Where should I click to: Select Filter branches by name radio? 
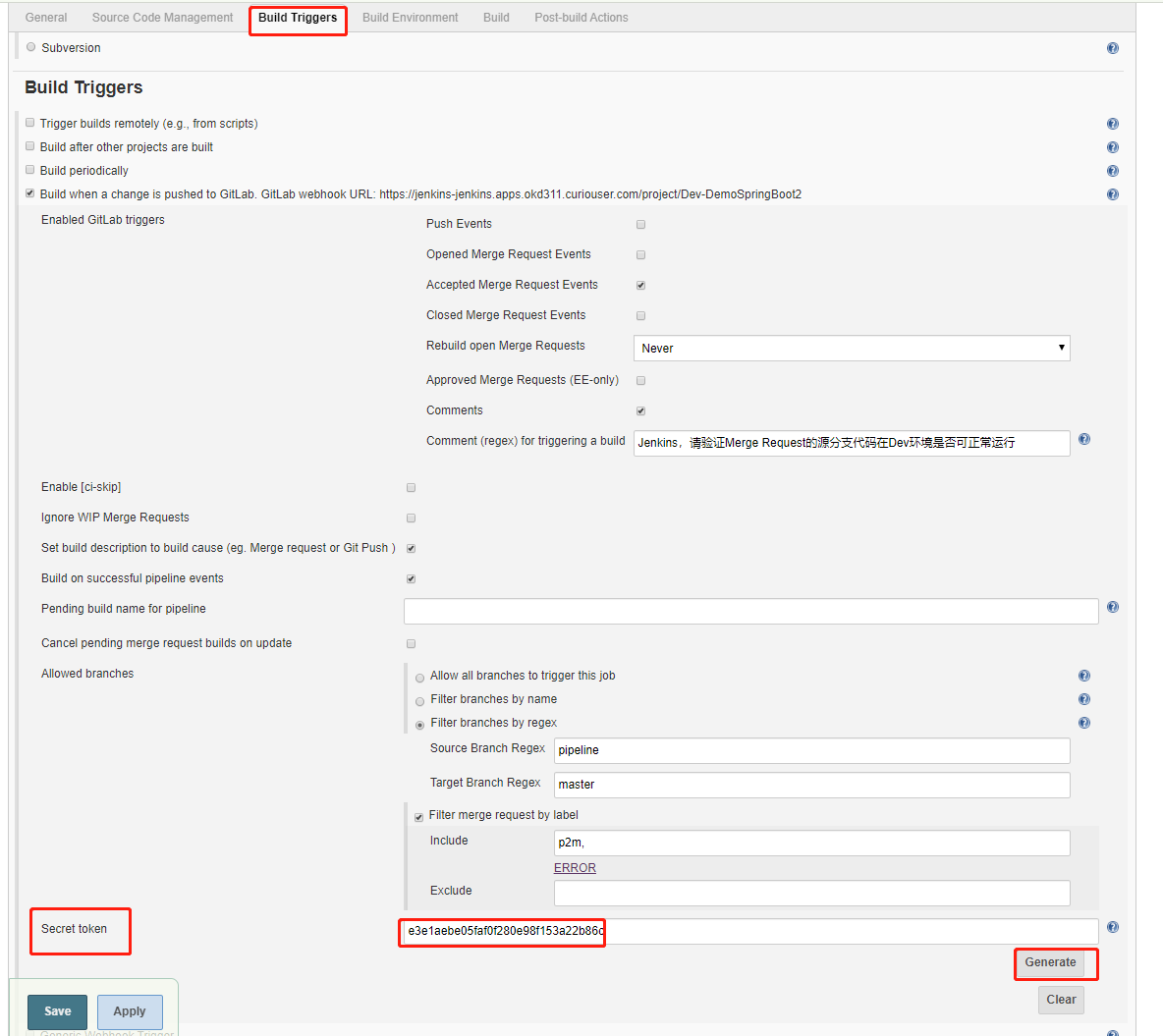pos(419,701)
